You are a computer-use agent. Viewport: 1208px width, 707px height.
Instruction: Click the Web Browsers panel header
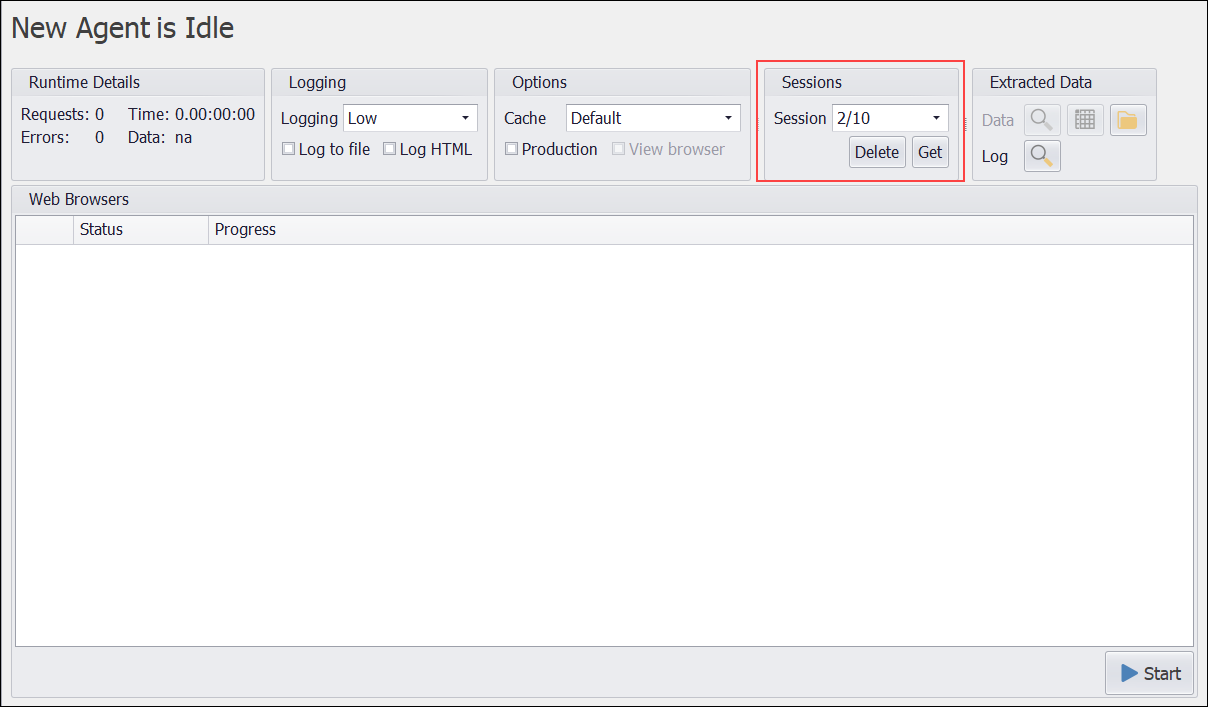(79, 199)
